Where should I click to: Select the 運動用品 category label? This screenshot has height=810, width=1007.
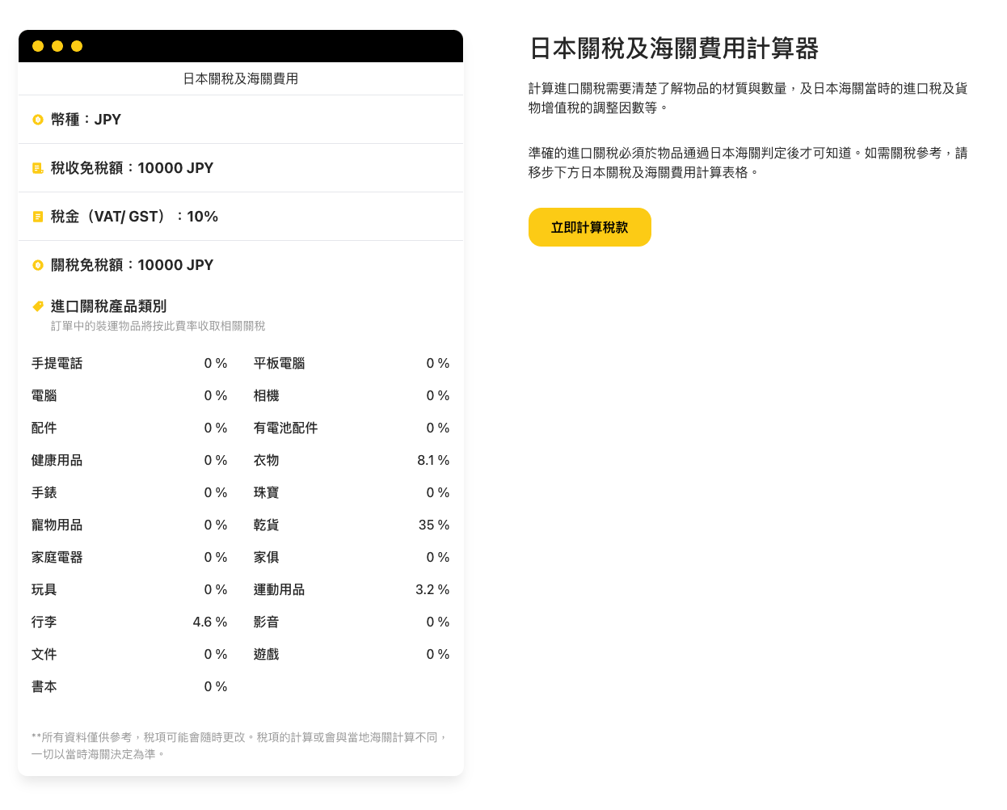(x=279, y=590)
